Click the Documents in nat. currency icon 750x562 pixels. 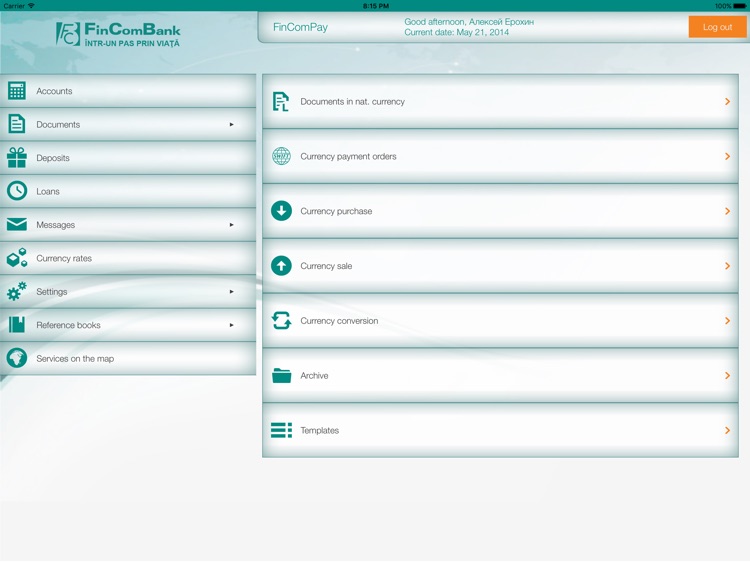tap(281, 101)
